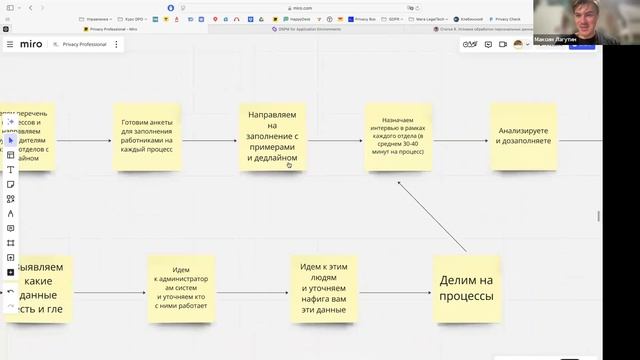Viewport: 640px width, 360px height.
Task: Start video chat camera icon
Action: tap(503, 44)
